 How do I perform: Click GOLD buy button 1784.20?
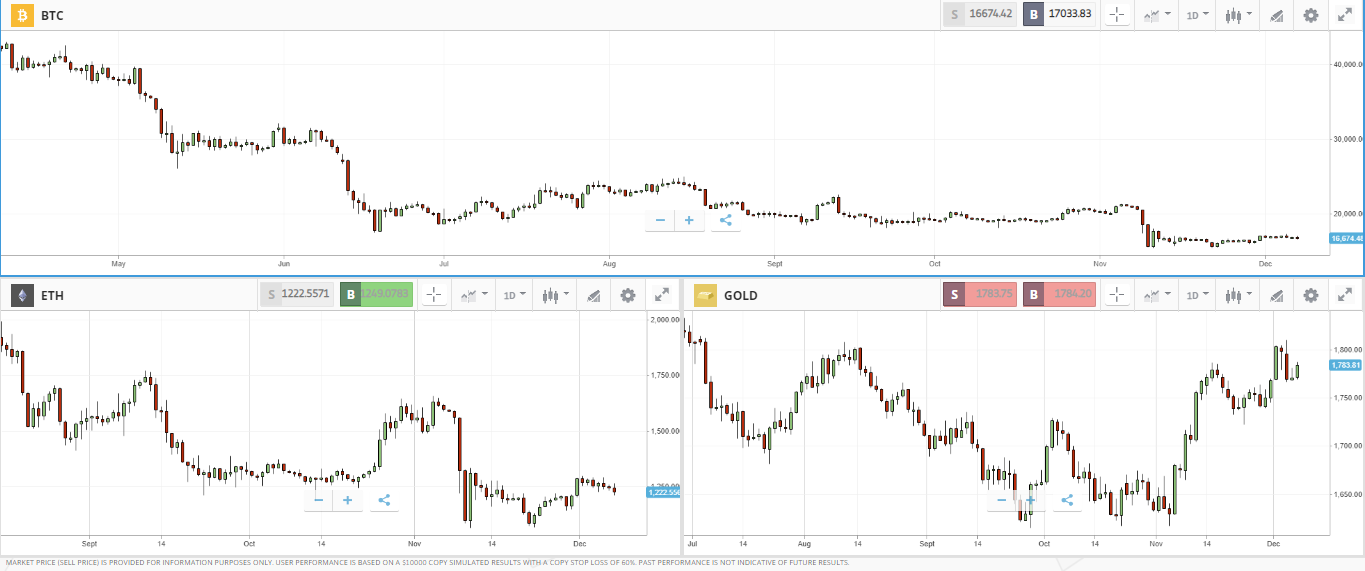[1060, 295]
